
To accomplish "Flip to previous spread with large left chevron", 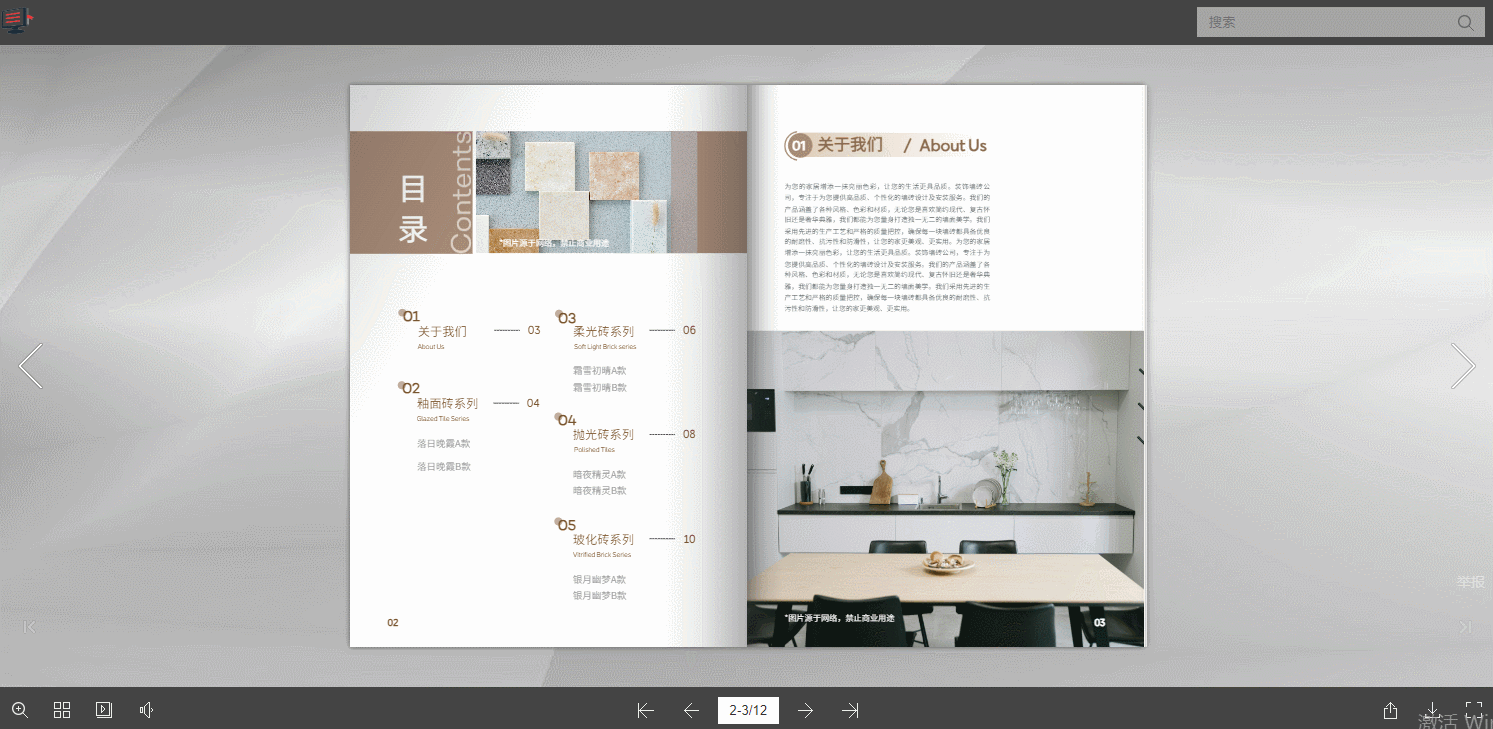I will [31, 366].
